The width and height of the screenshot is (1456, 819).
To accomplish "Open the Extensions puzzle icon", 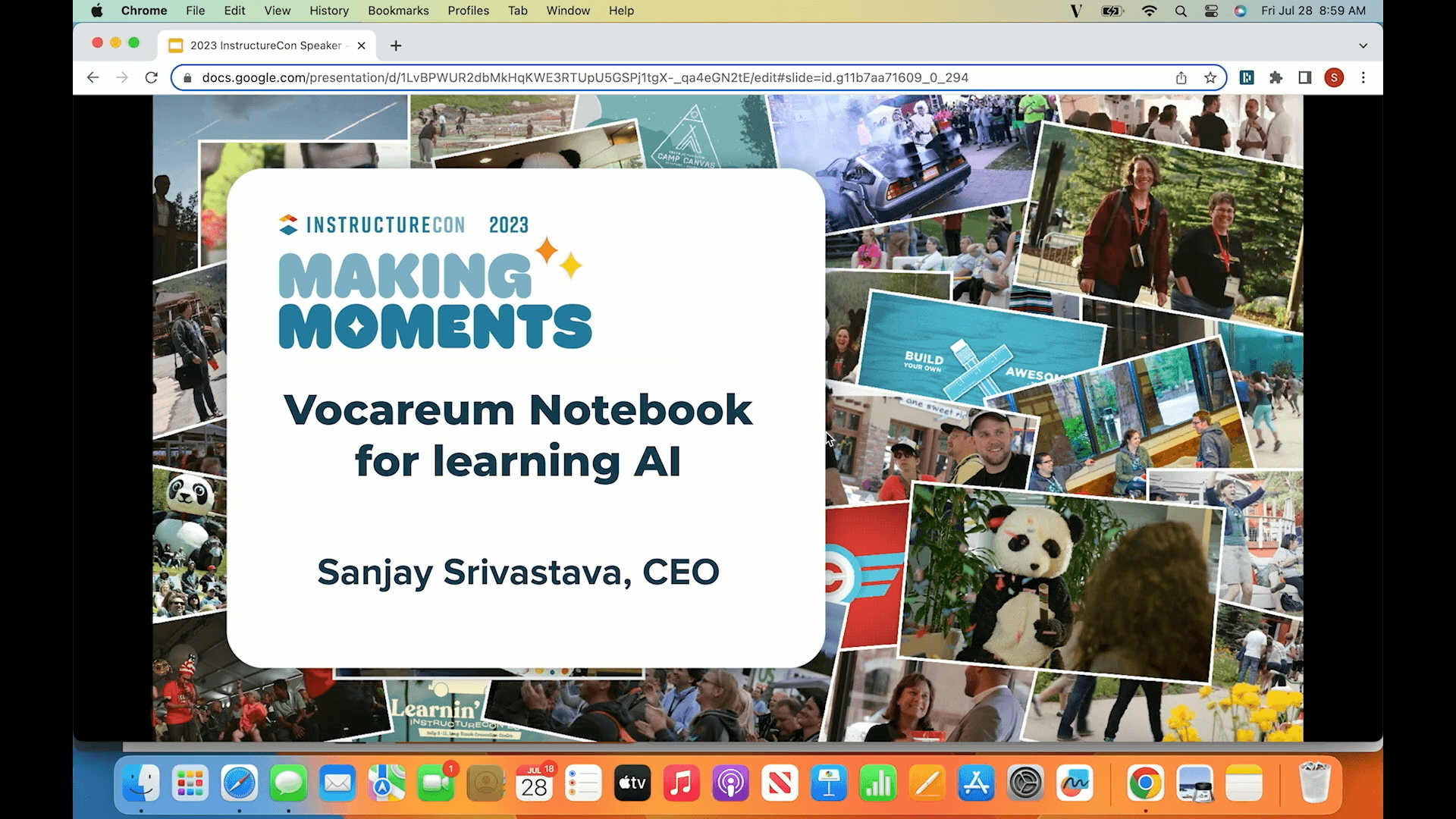I will (1276, 77).
